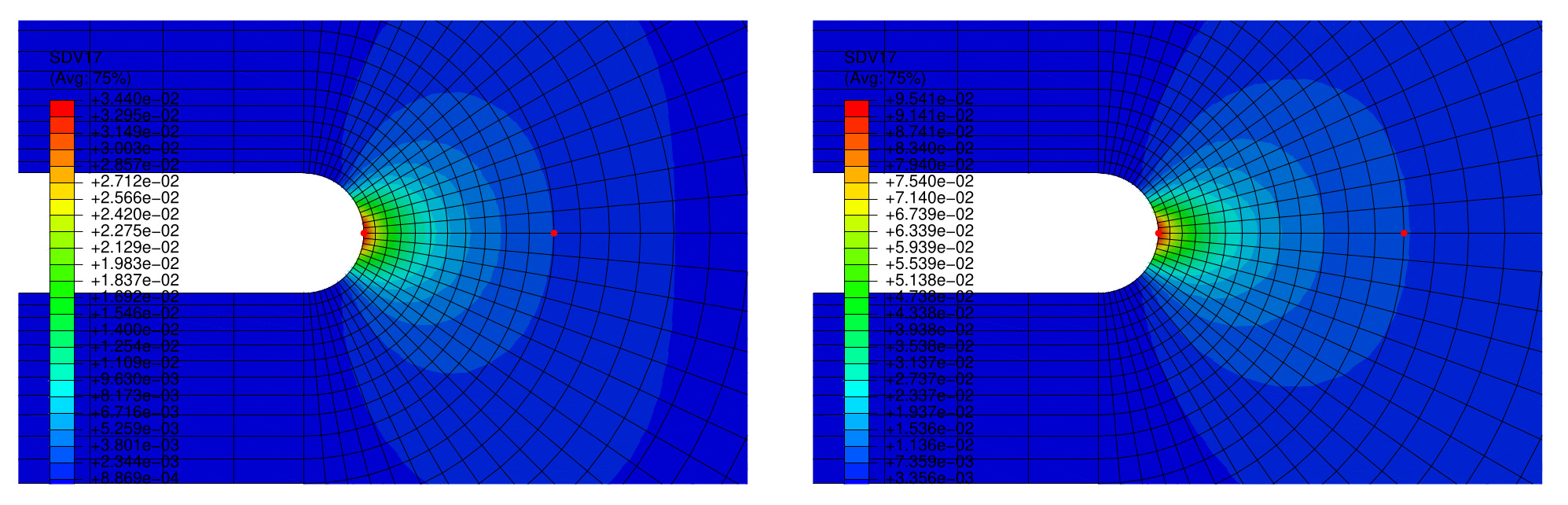This screenshot has width=1568, height=505.
Task: Click the +8.869e-04 minimum value in left legend
Action: pos(135,478)
